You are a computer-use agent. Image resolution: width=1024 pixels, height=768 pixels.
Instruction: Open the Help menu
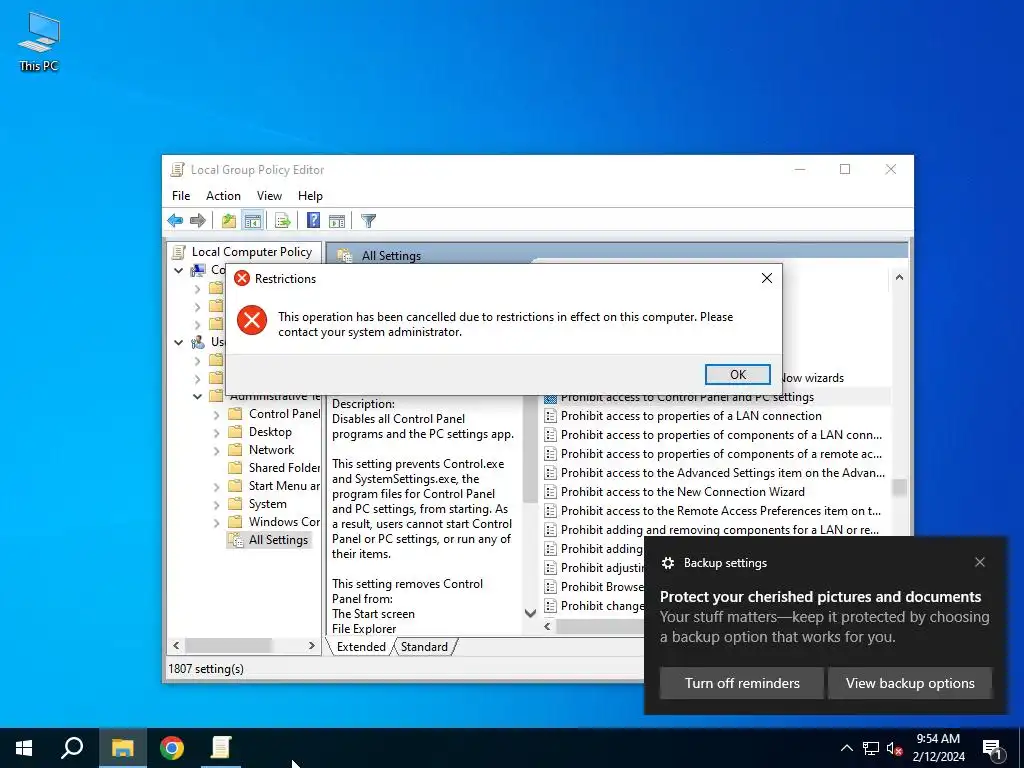(310, 195)
